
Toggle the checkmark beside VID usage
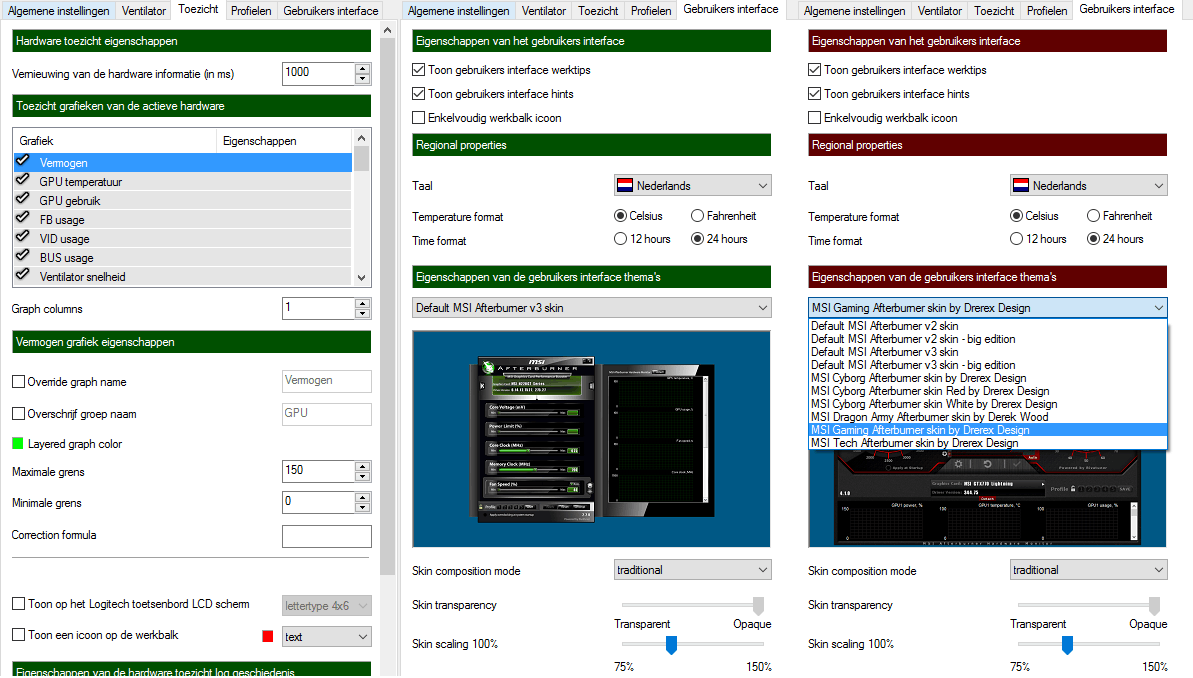point(23,237)
